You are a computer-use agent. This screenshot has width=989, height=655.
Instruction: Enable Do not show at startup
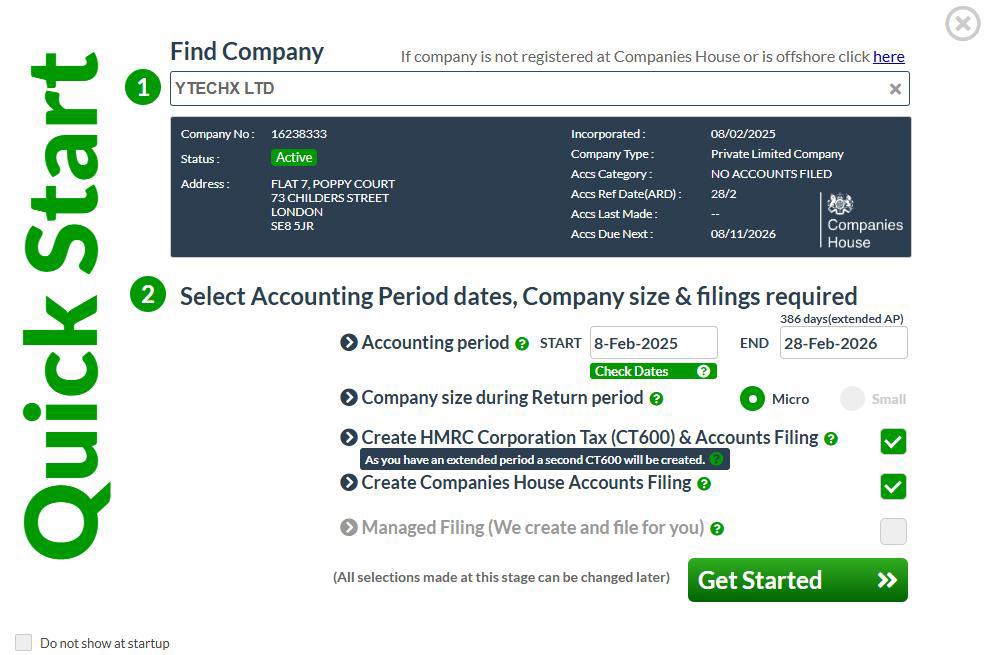coord(23,642)
